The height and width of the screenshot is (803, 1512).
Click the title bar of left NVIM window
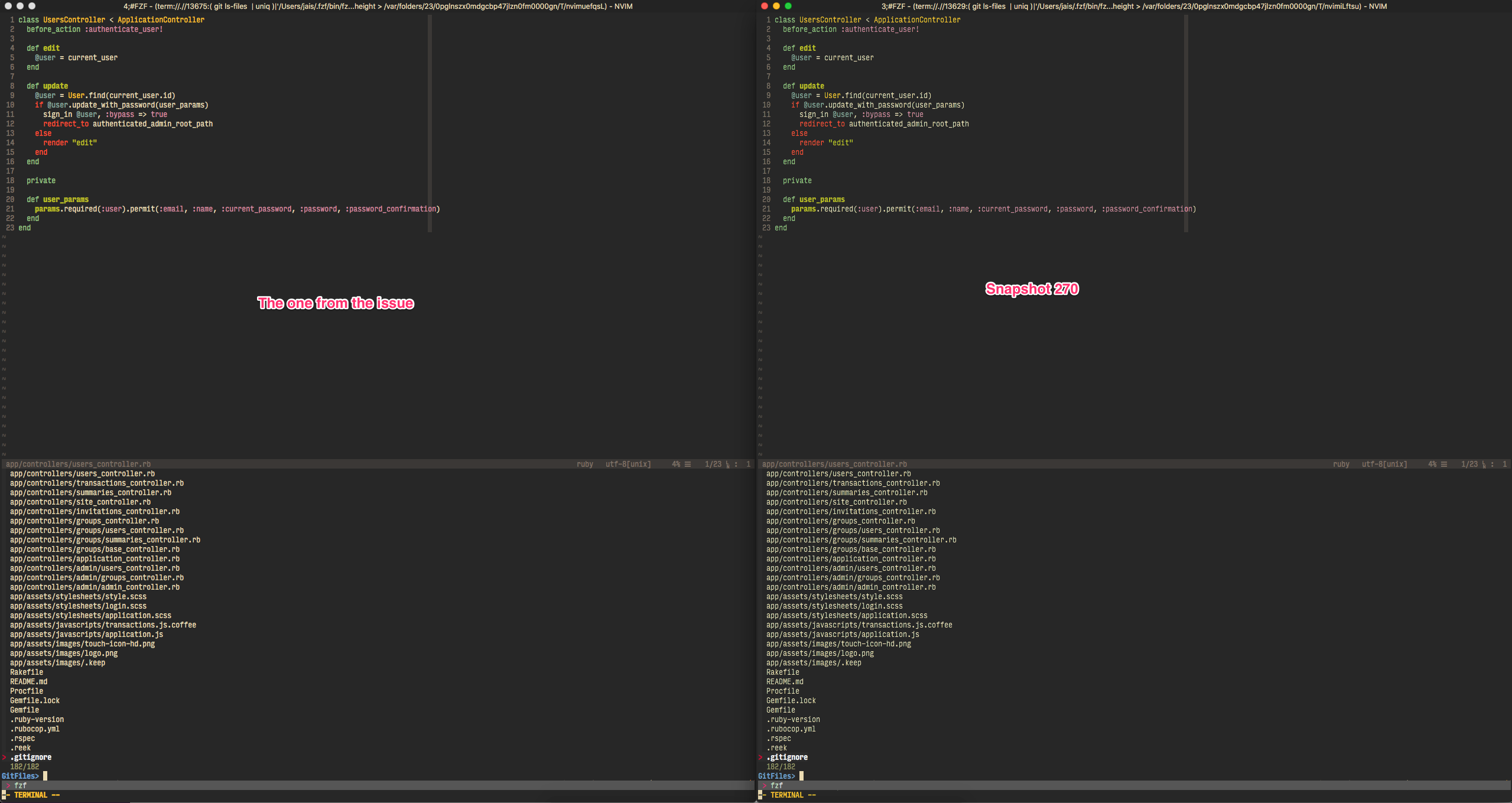tap(378, 6)
